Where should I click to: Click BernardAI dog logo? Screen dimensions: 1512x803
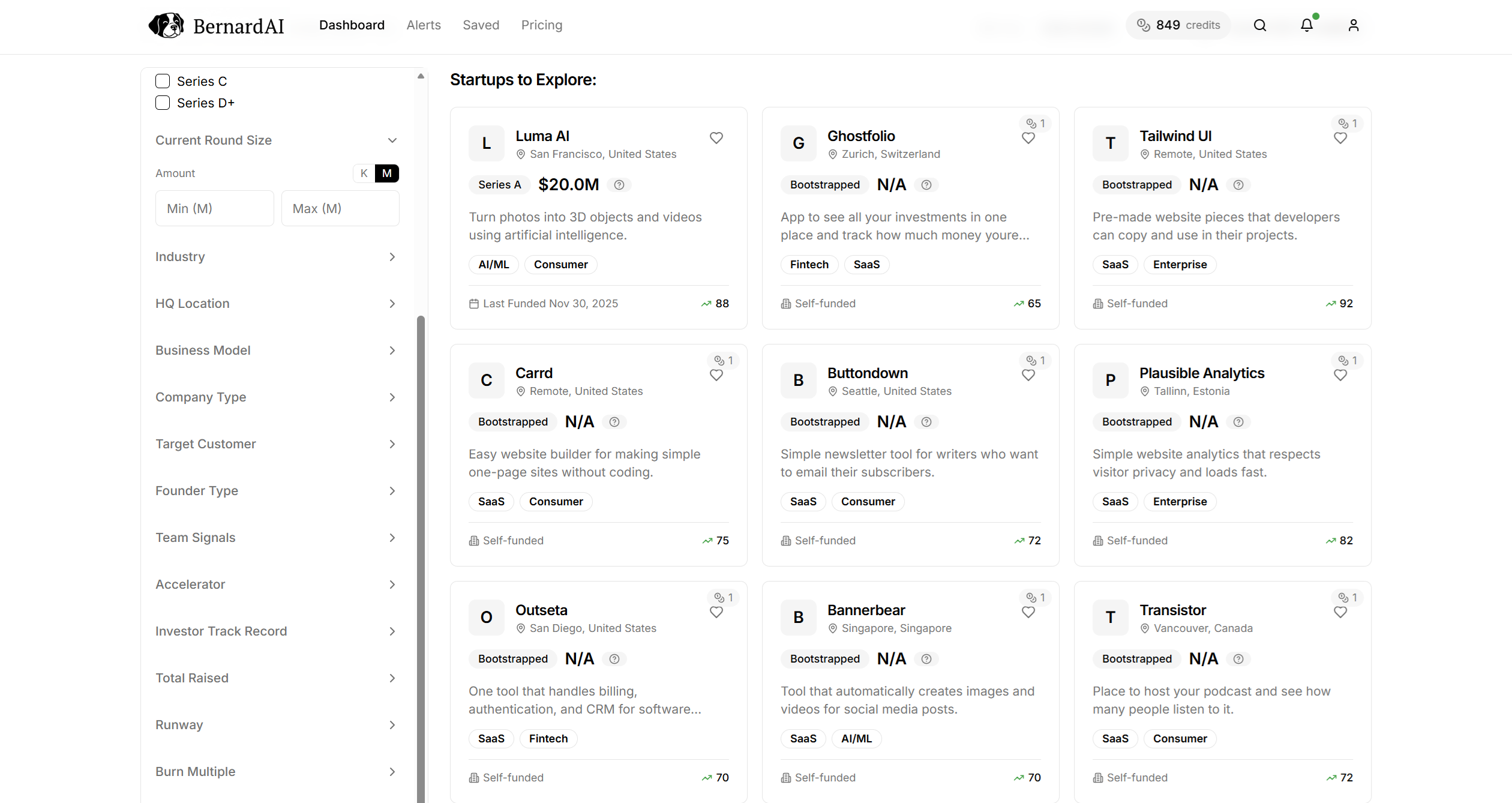coord(166,25)
